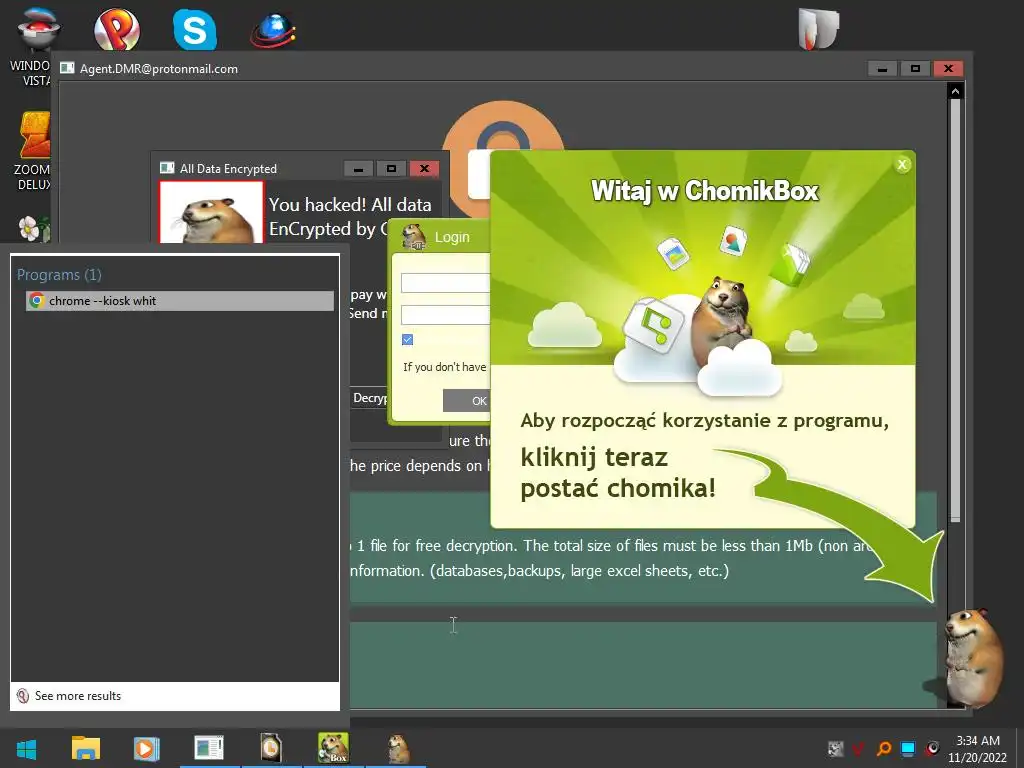1024x768 pixels.
Task: Select the ChomikBox taskbar icon
Action: 333,748
